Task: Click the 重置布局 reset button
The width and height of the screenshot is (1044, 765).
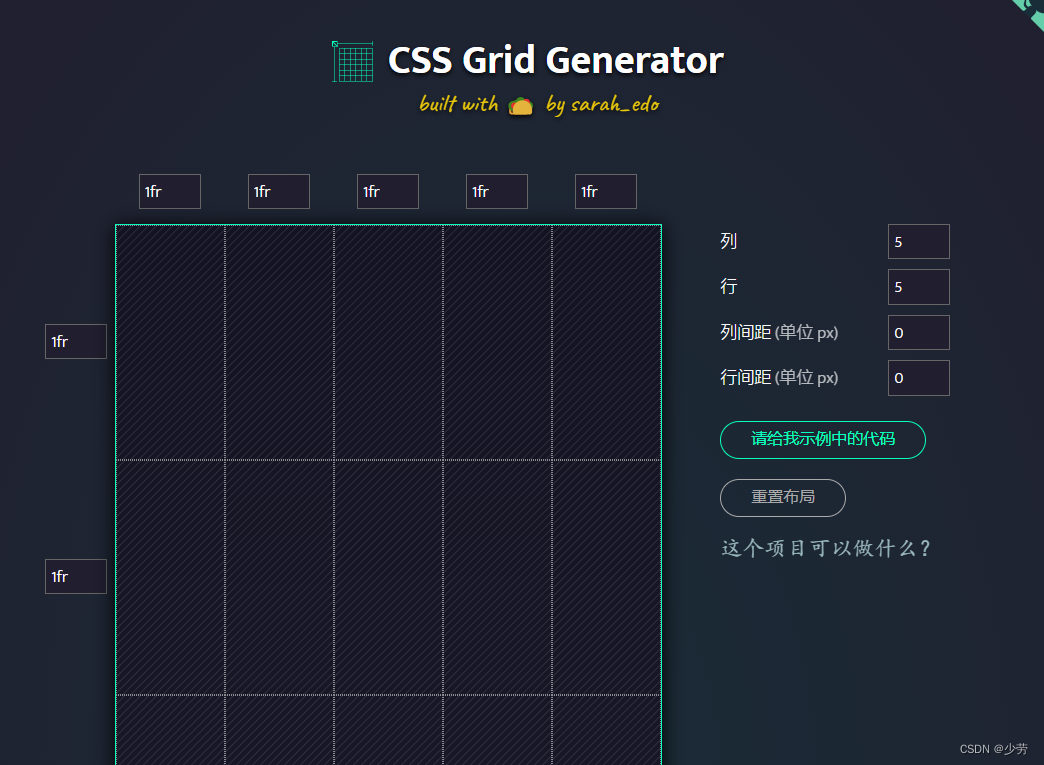Action: pyautogui.click(x=783, y=497)
